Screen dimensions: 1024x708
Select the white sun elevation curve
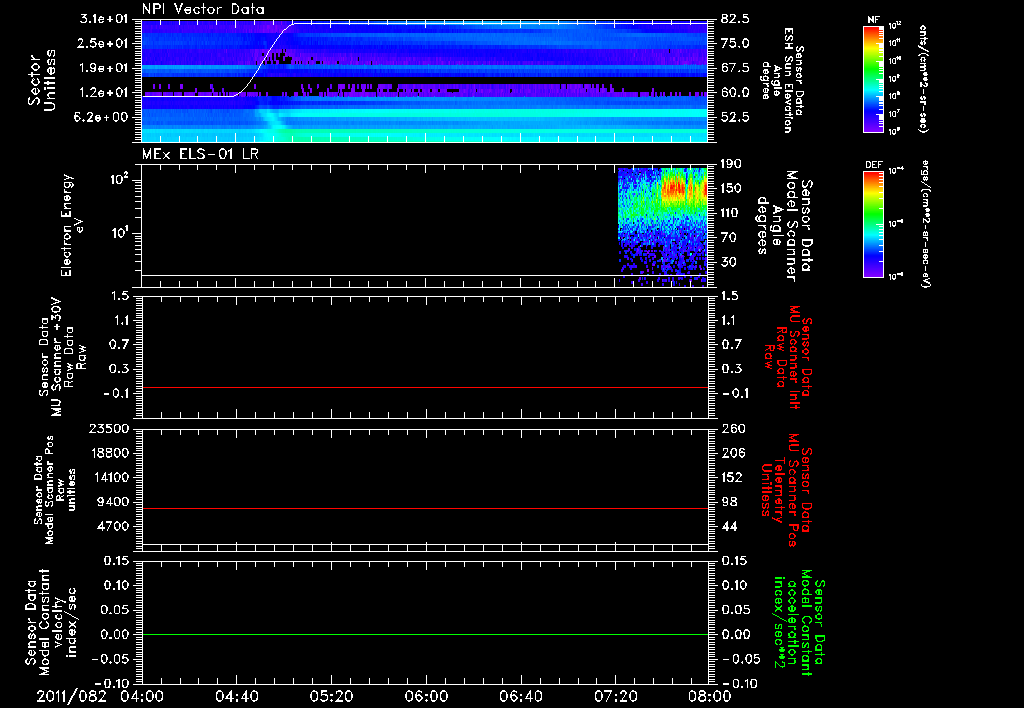[261, 64]
